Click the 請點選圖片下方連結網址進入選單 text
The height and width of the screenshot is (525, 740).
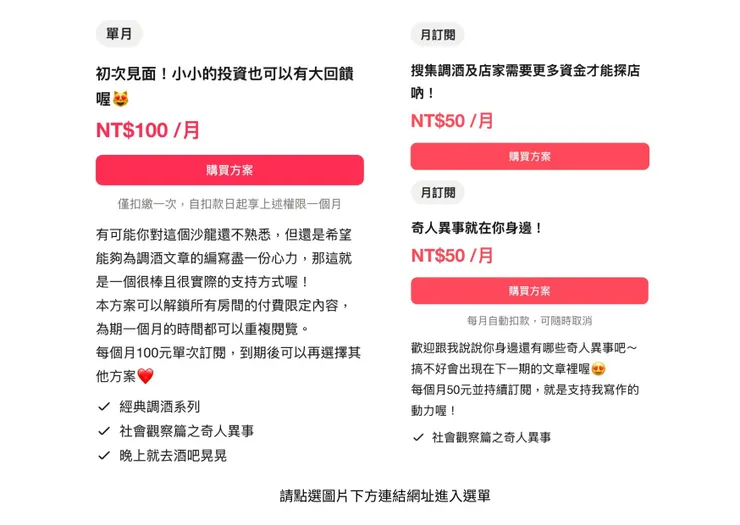pos(385,496)
